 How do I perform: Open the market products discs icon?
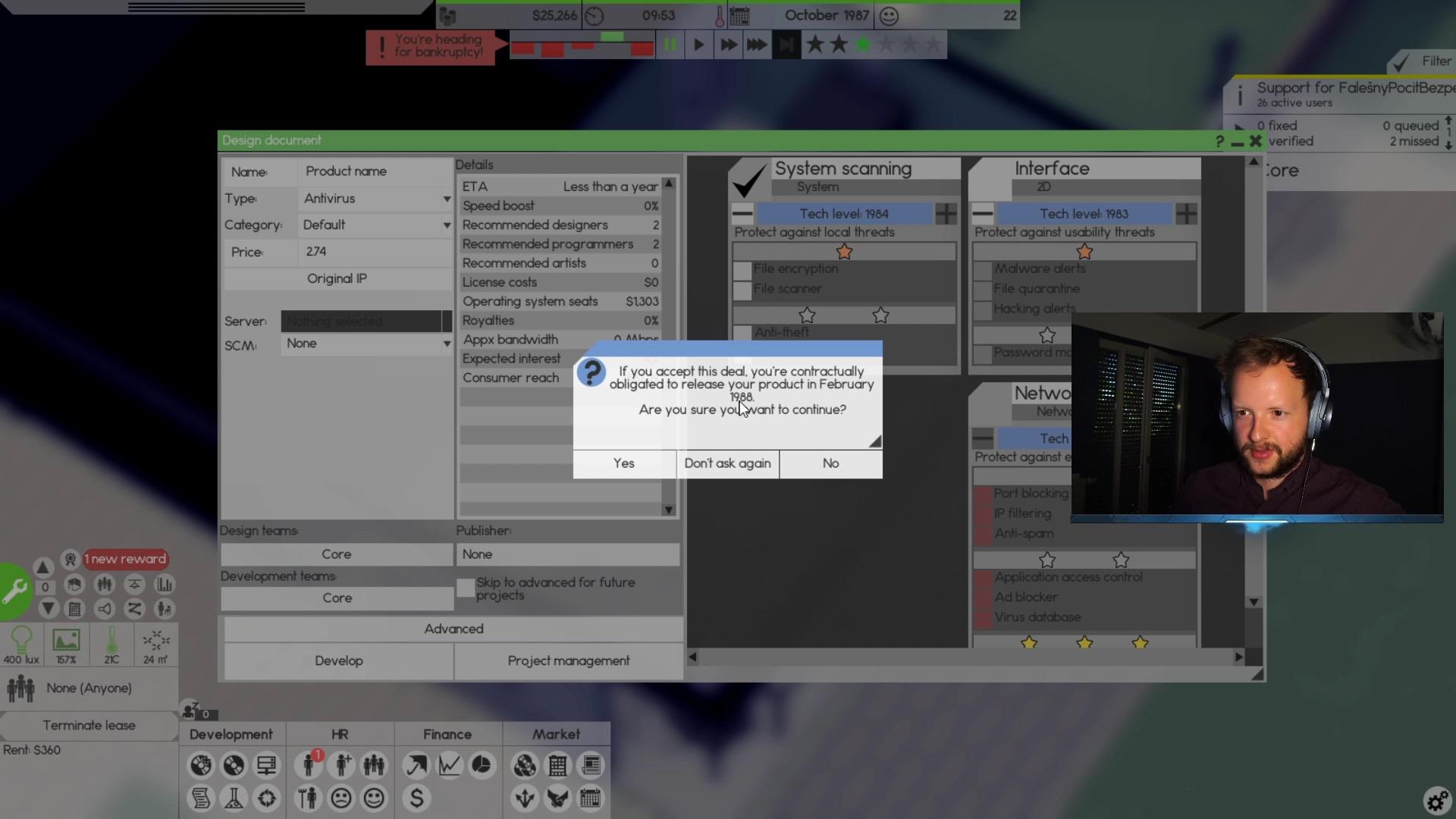coord(524,765)
